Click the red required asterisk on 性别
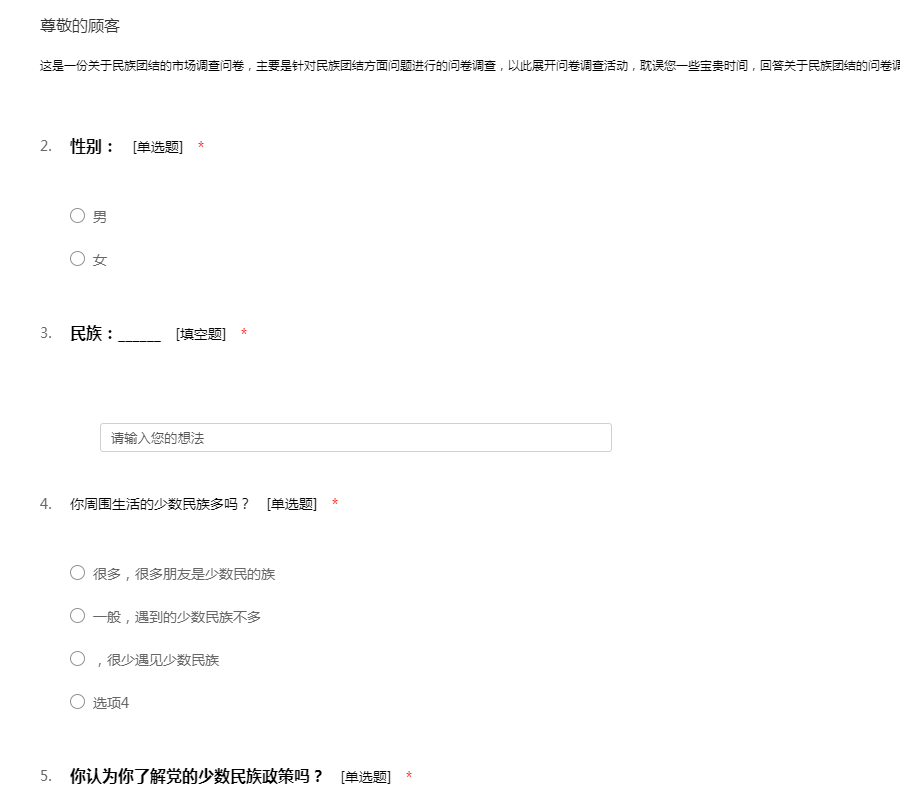The height and width of the screenshot is (800, 900). click(201, 147)
